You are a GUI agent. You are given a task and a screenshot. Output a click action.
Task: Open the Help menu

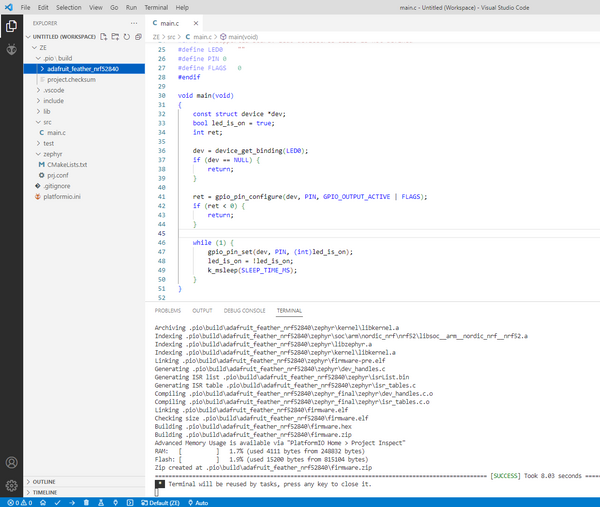click(182, 7)
